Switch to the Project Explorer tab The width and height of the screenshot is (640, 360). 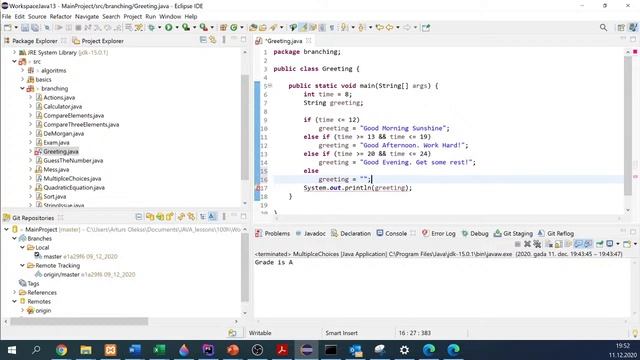click(x=98, y=41)
